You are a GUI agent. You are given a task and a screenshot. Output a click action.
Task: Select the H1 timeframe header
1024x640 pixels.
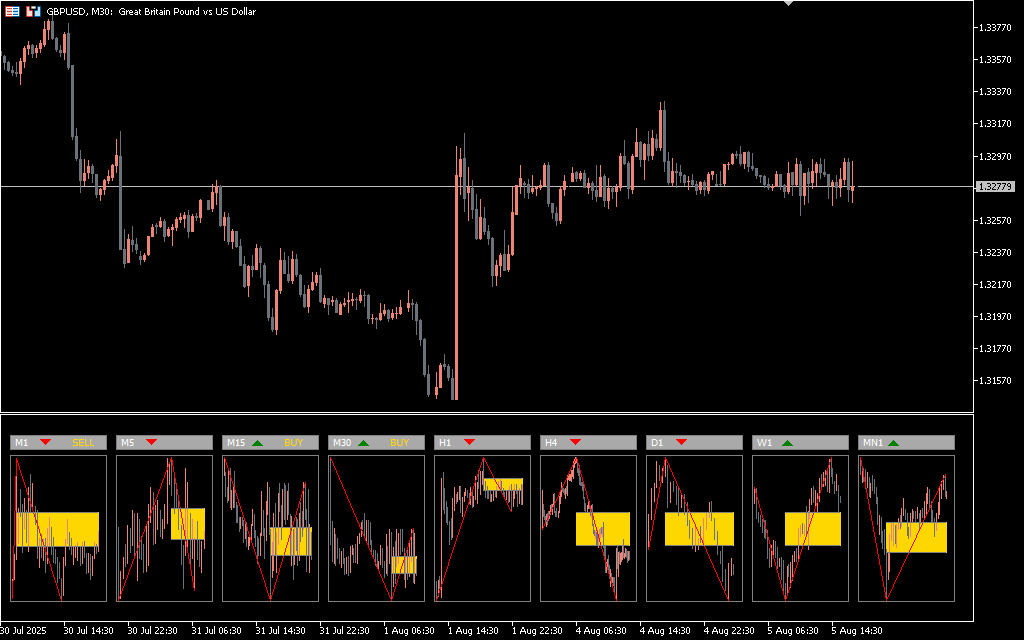click(446, 442)
